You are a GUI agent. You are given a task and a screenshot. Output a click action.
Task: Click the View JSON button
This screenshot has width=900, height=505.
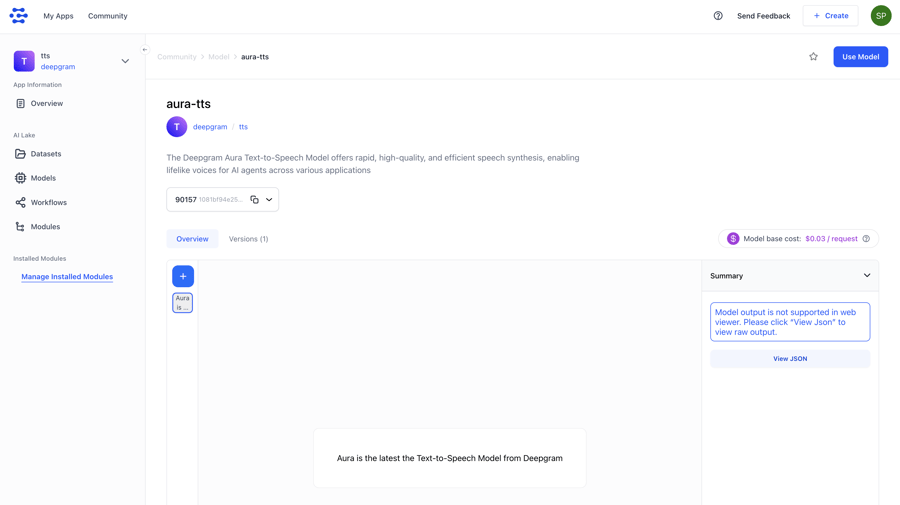tap(789, 359)
